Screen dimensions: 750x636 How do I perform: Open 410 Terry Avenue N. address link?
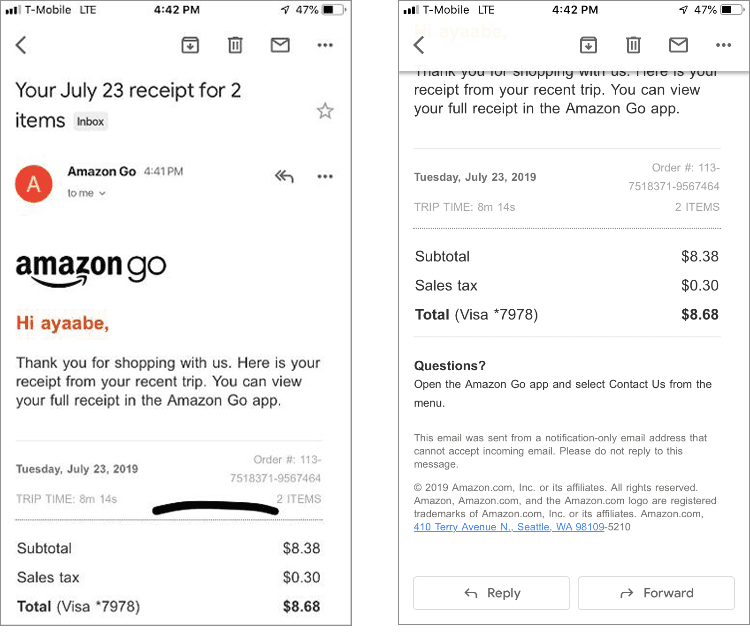tap(509, 526)
